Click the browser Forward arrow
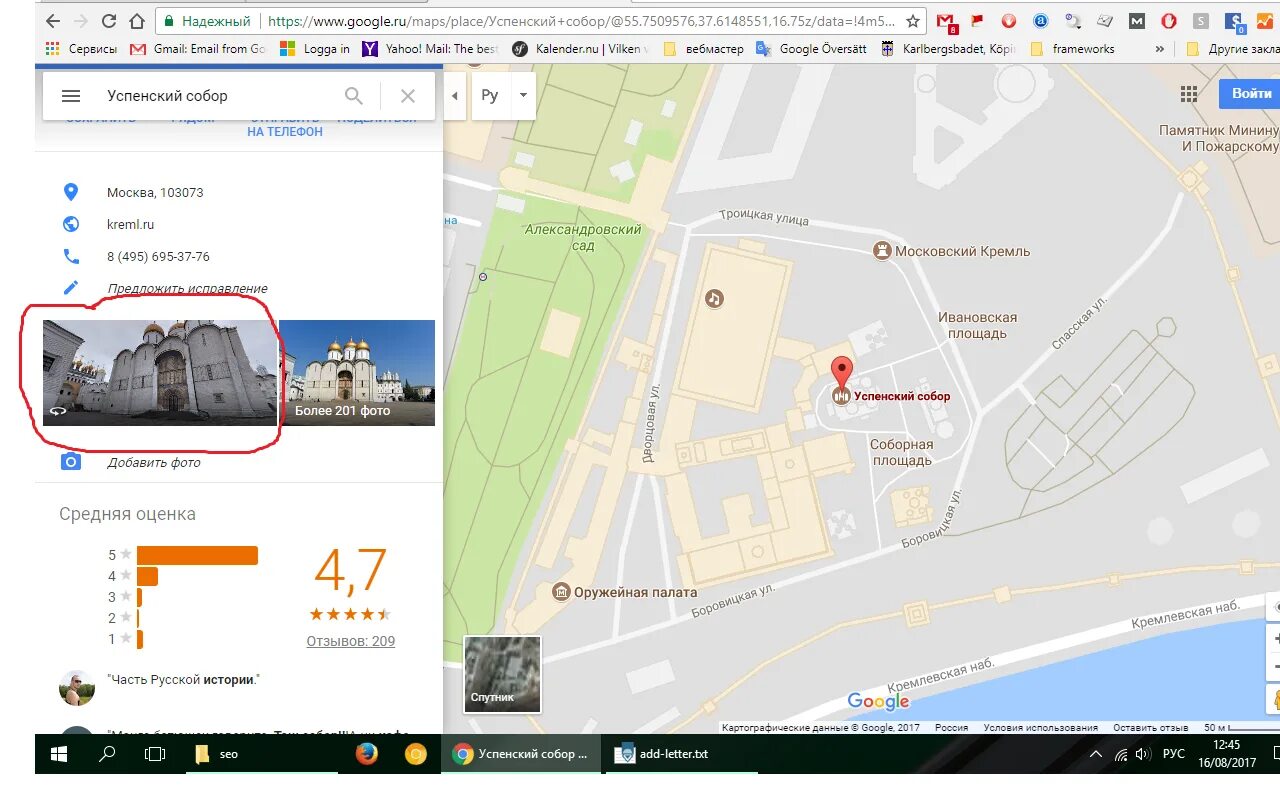1280x800 pixels. click(x=81, y=21)
